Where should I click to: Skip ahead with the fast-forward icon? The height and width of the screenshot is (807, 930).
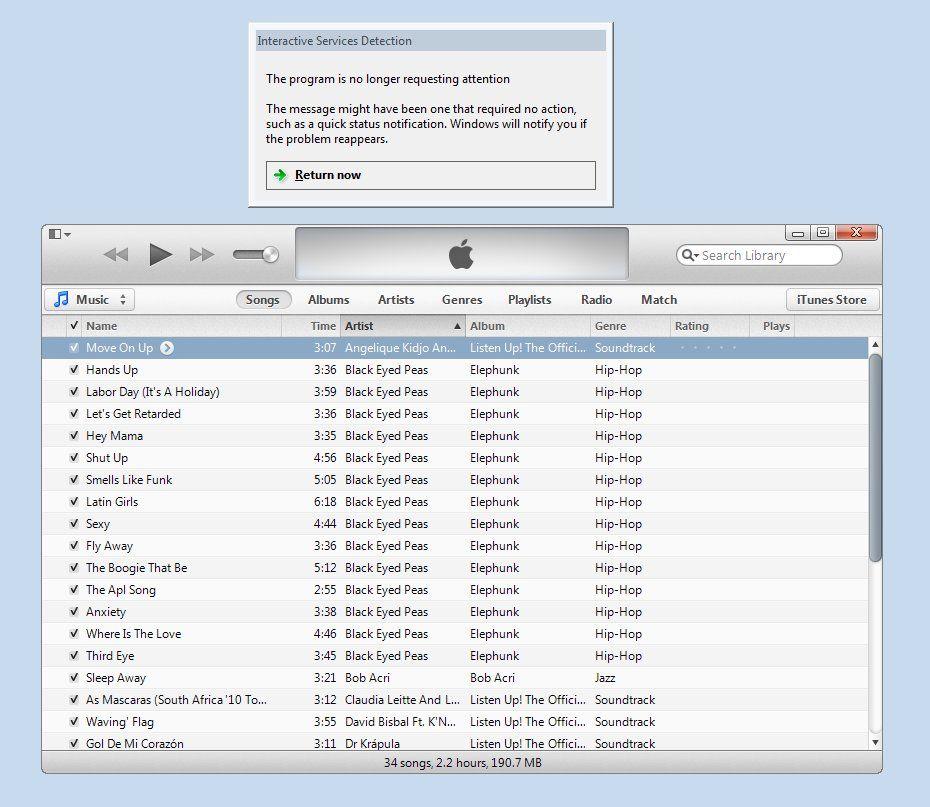[202, 255]
